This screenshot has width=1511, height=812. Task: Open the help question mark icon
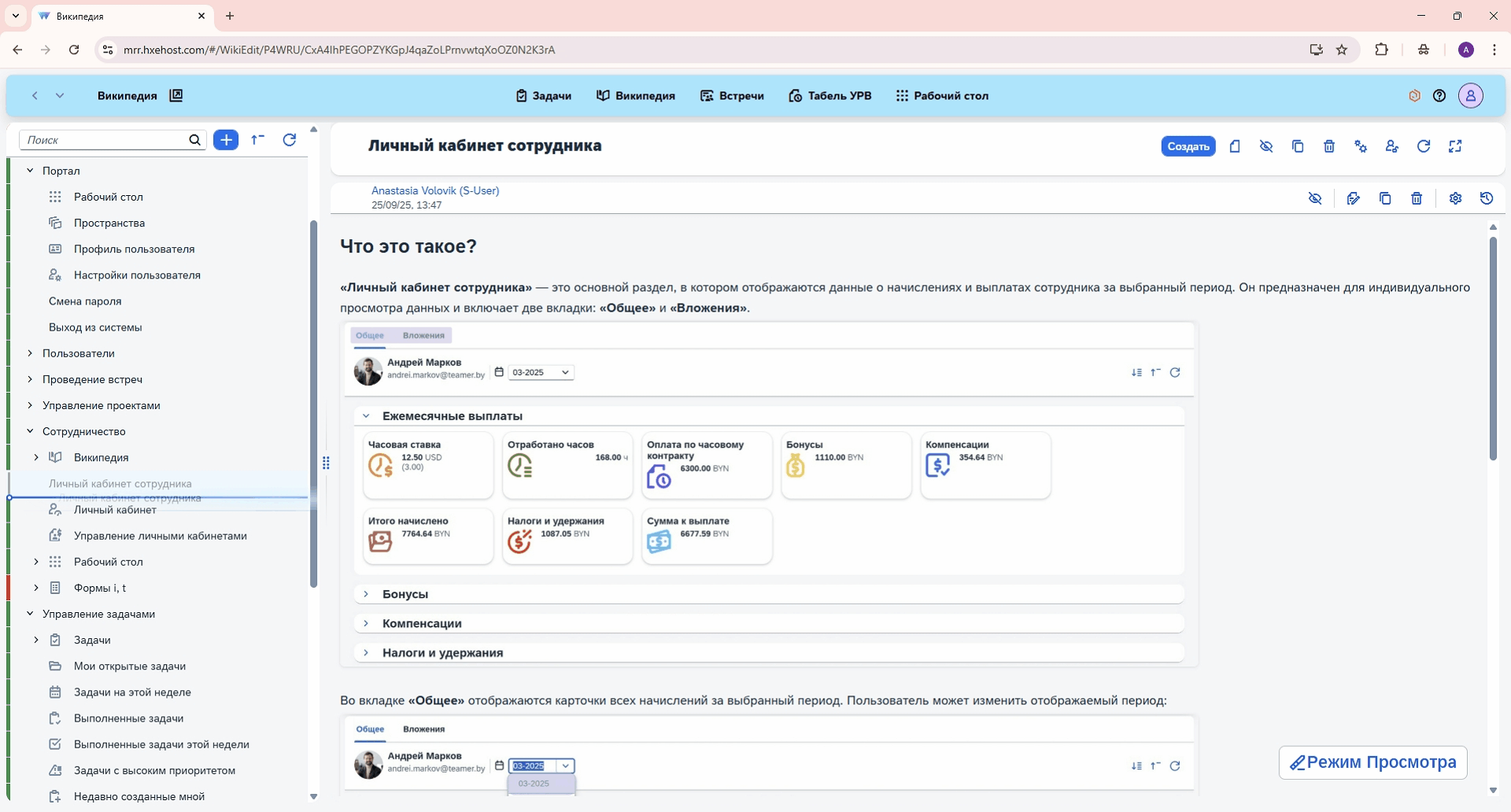point(1439,96)
